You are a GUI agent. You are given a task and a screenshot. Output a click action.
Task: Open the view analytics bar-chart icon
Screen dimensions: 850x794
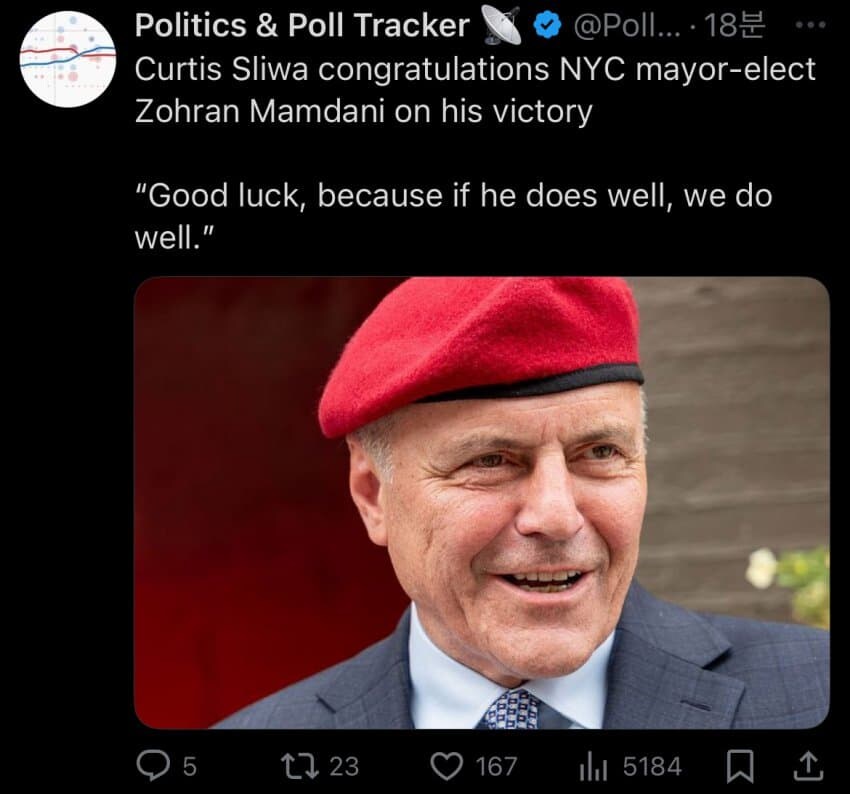coord(595,766)
